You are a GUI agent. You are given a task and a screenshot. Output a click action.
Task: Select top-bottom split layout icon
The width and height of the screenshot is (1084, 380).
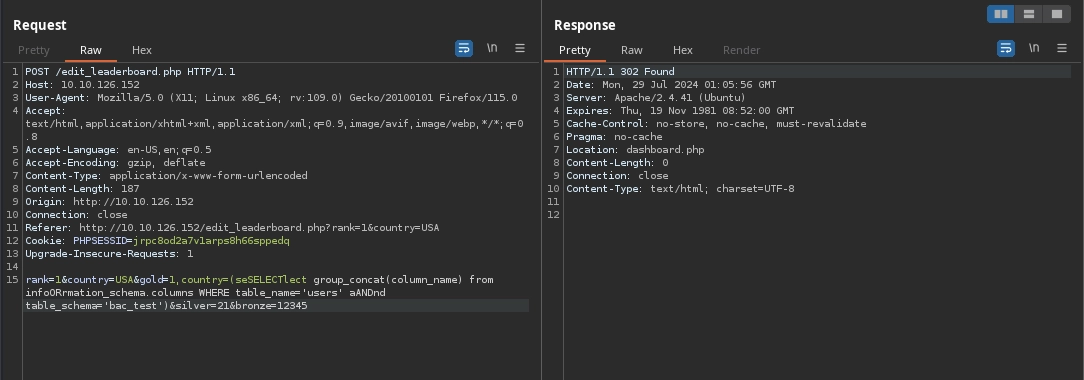[1029, 14]
